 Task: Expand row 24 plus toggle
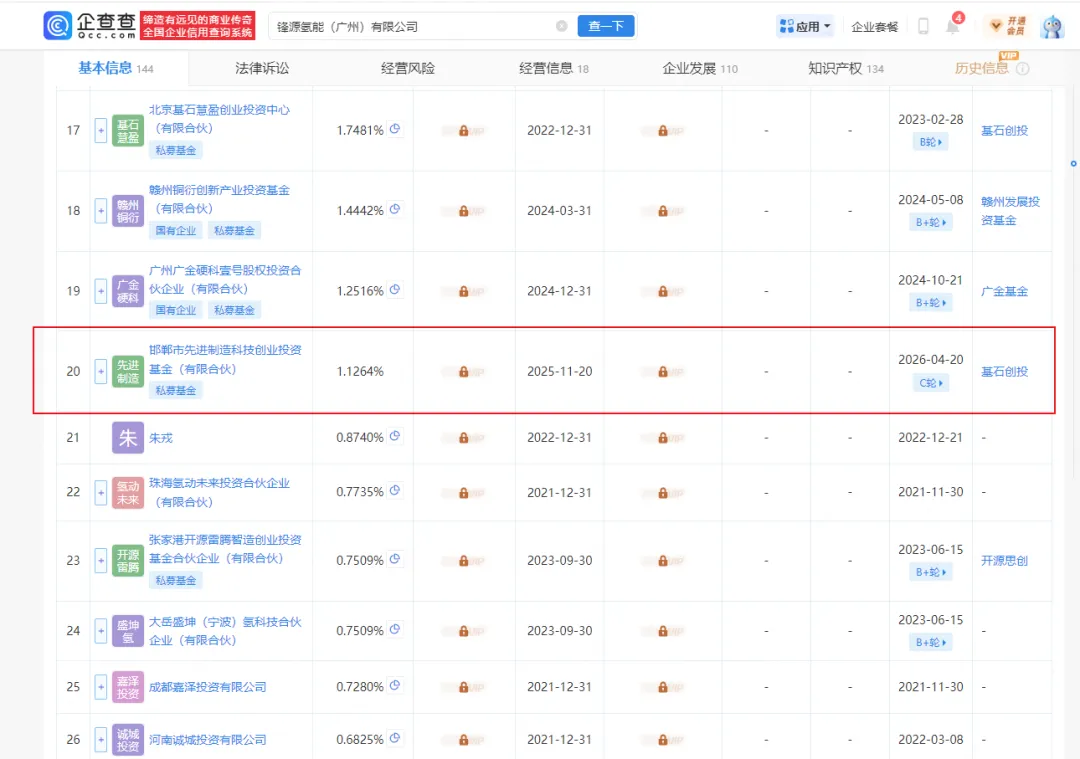tap(101, 631)
